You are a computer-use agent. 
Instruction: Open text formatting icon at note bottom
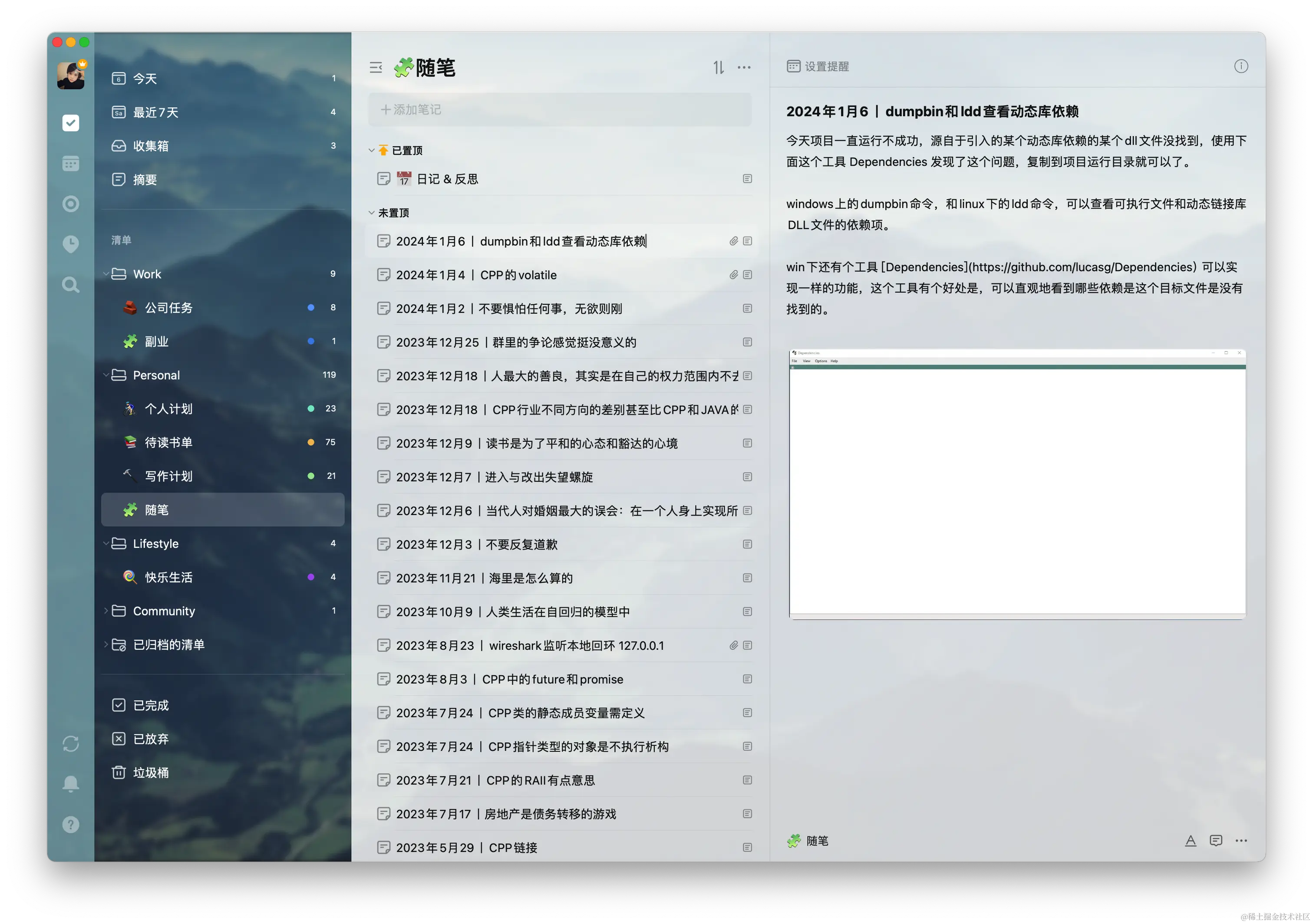click(x=1191, y=841)
